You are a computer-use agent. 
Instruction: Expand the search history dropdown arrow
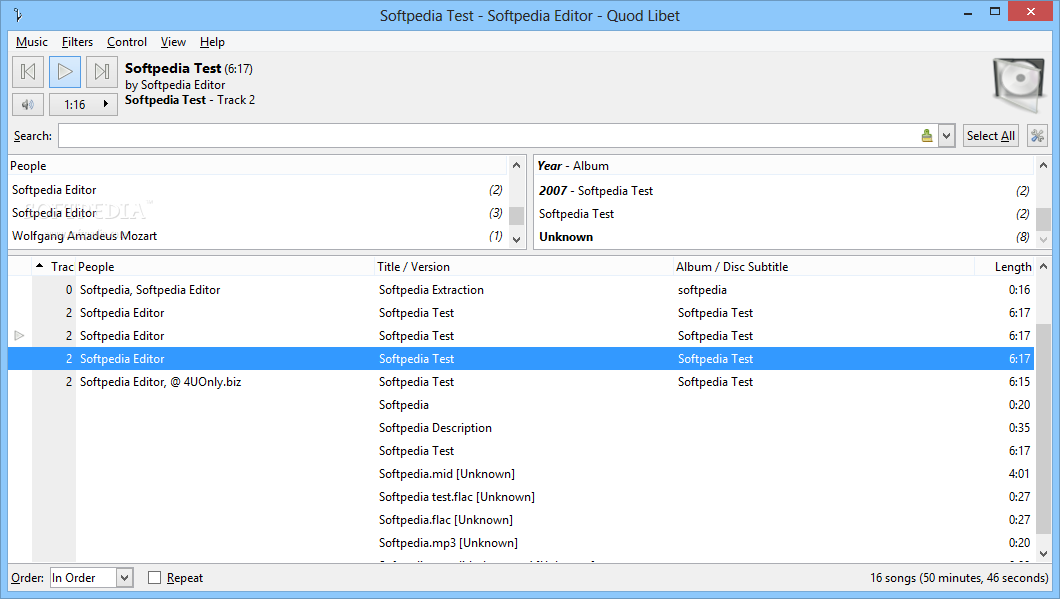click(946, 136)
